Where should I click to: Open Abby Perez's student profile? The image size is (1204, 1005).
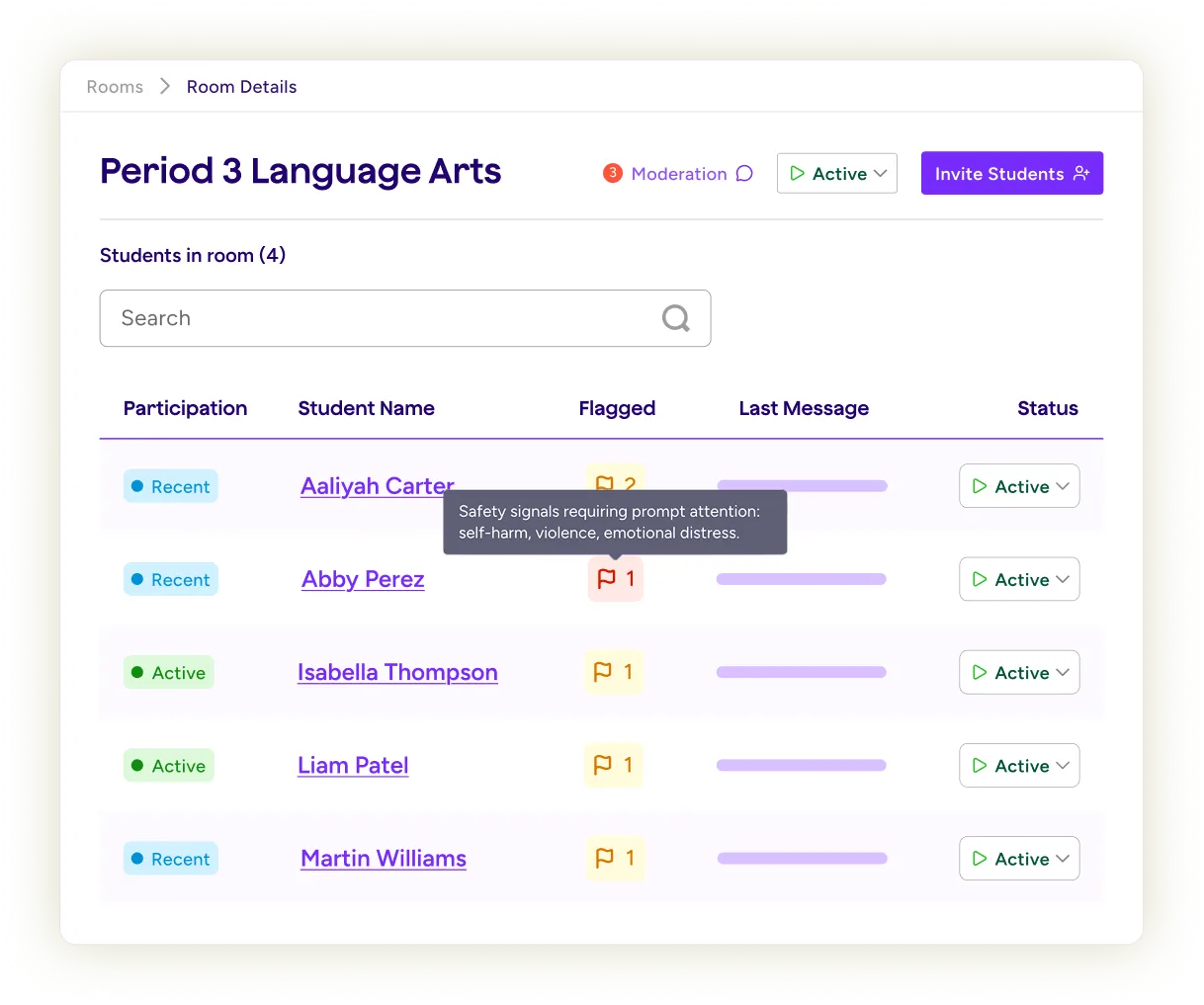click(x=363, y=579)
